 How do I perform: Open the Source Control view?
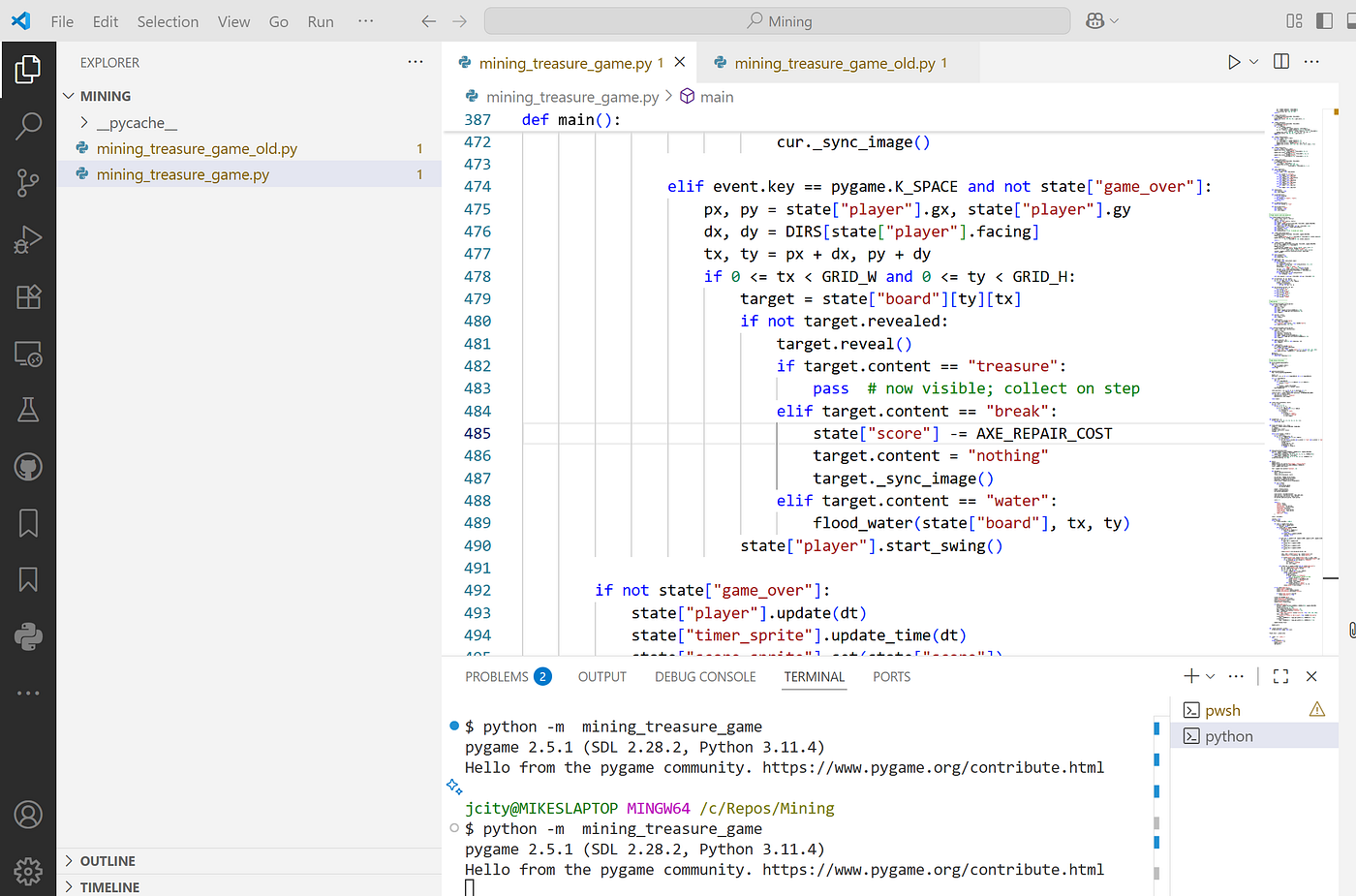click(x=29, y=182)
